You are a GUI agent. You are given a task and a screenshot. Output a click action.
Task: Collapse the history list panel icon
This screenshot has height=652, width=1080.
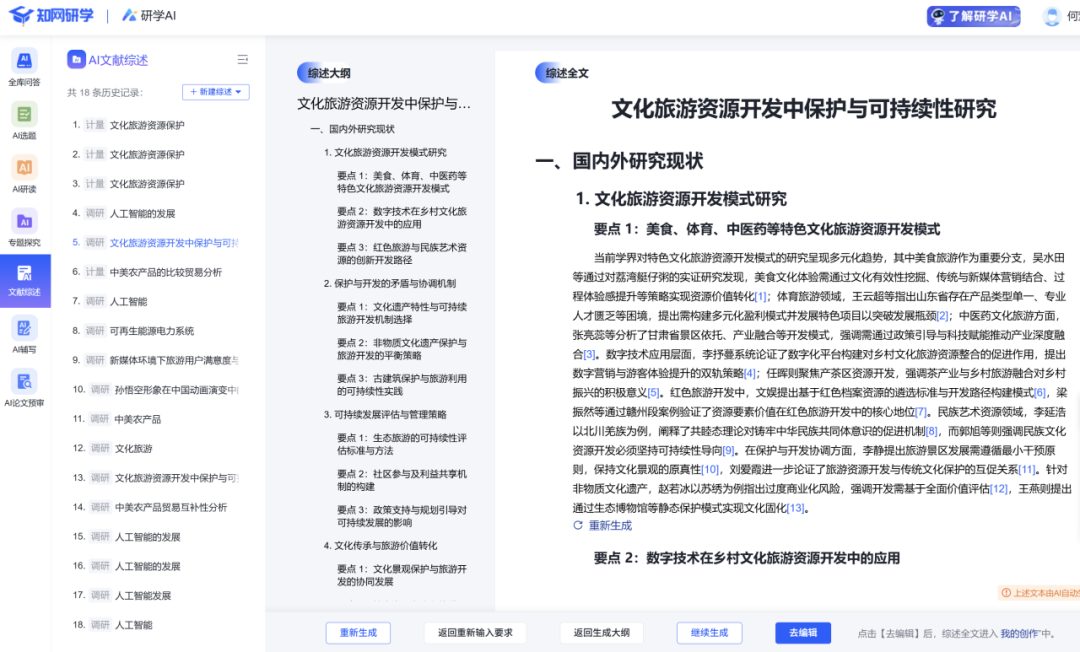tap(242, 60)
